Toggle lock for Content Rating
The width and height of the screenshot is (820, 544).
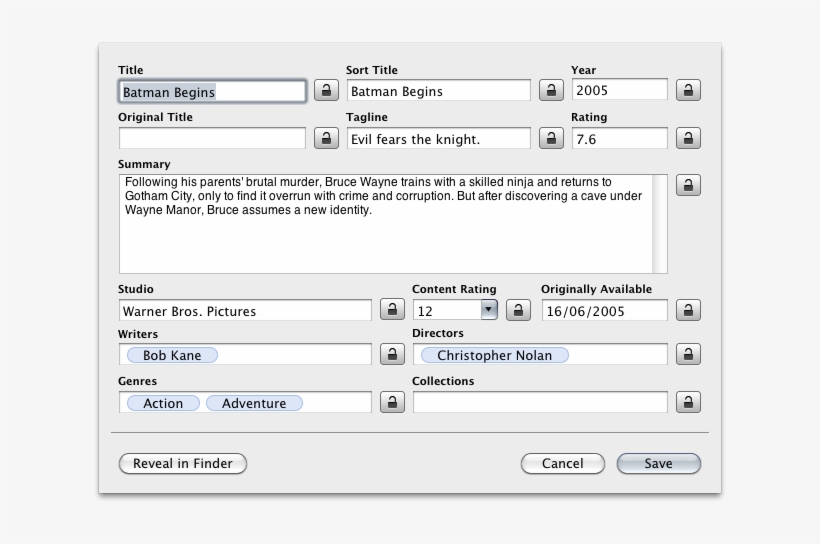pos(518,311)
